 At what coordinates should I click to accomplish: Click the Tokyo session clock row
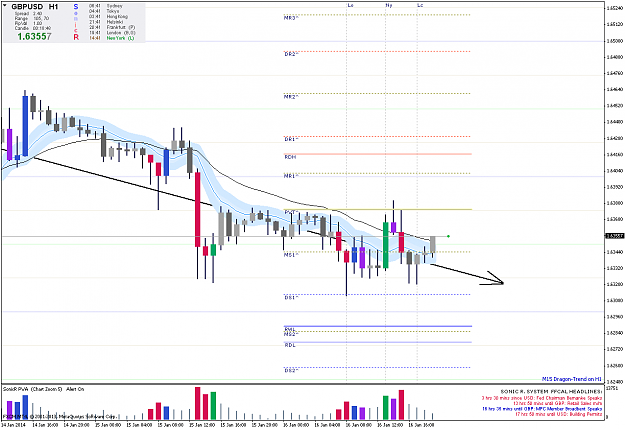[104, 11]
